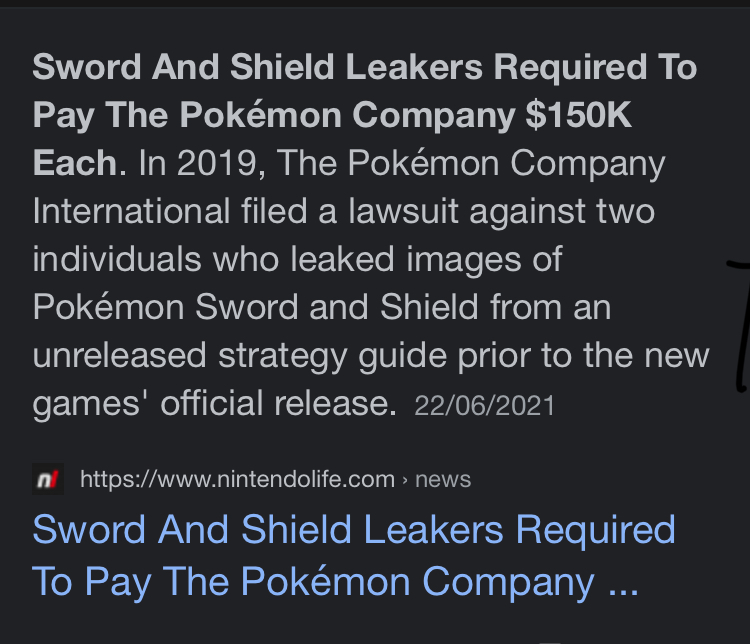
Task: Click the 'In 2019, The Pokémon Company' sentence start
Action: pyautogui.click(x=402, y=163)
